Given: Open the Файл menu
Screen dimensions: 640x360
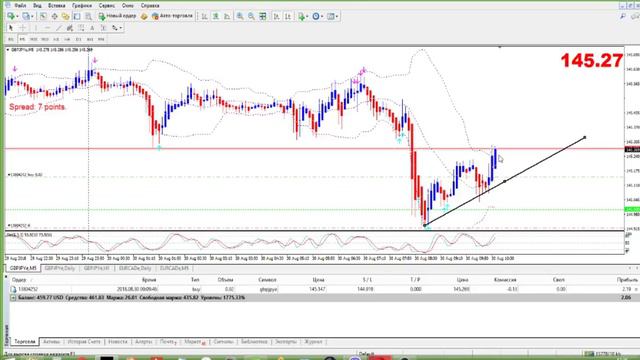Looking at the screenshot, I should pos(20,6).
